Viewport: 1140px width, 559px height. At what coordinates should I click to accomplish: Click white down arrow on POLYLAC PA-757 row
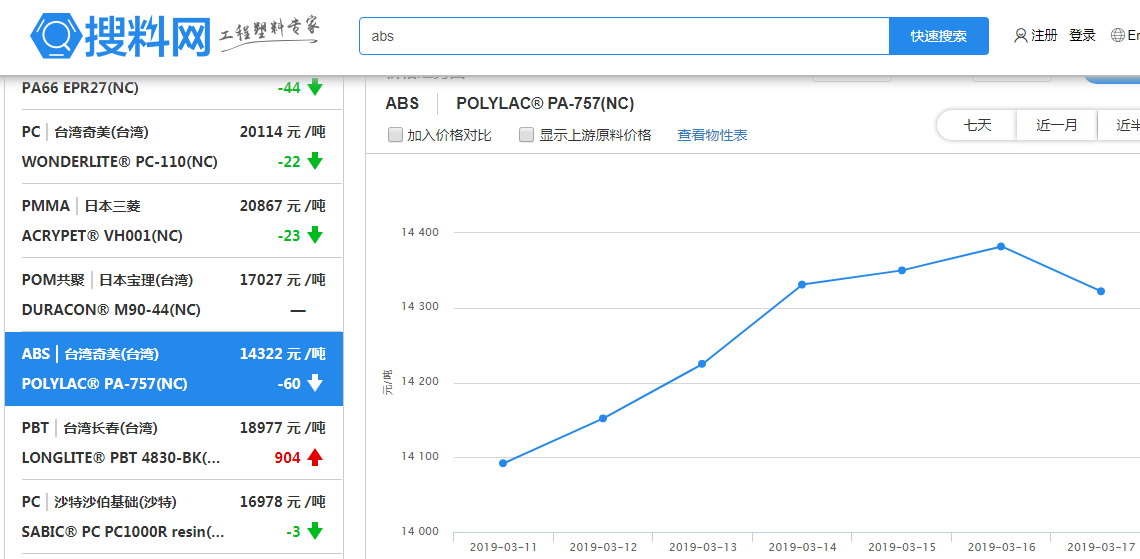[315, 383]
